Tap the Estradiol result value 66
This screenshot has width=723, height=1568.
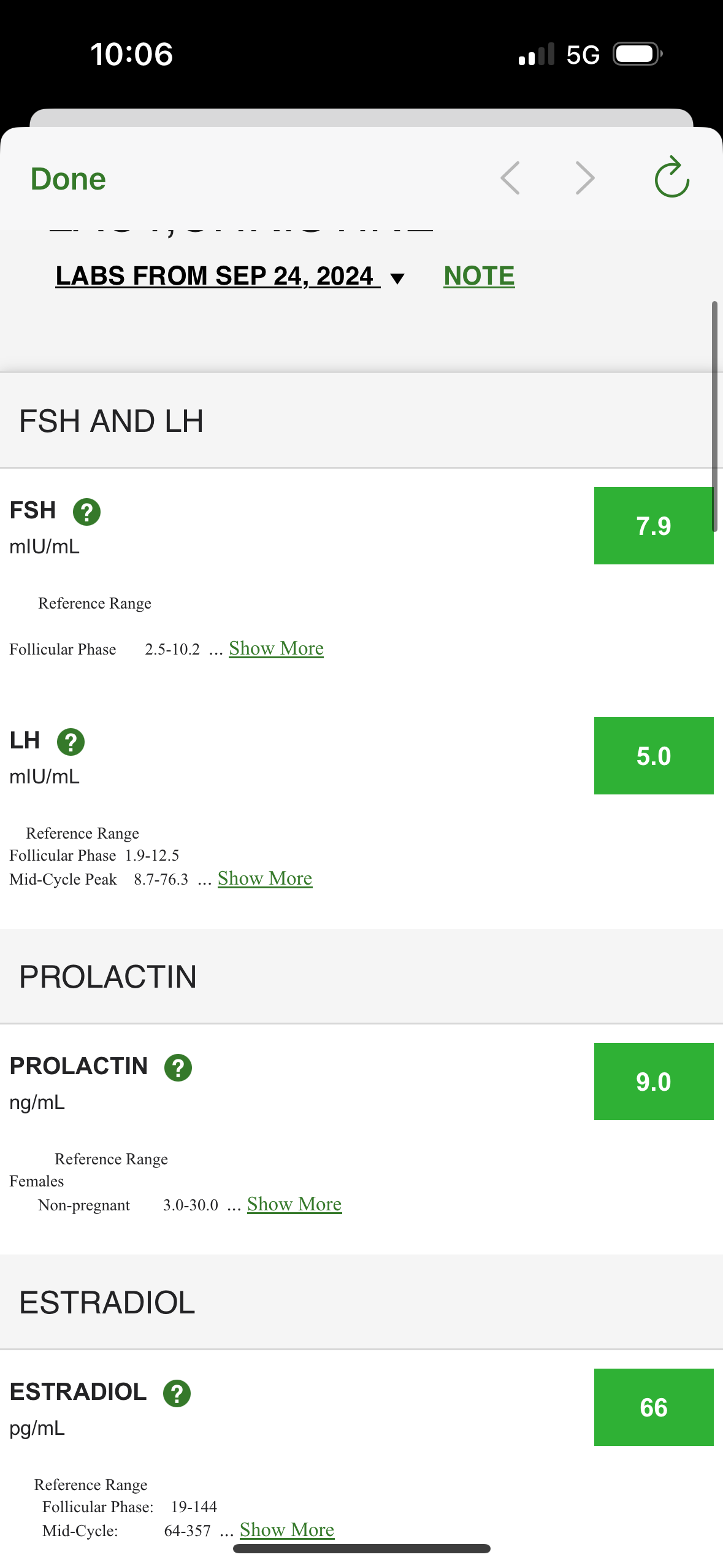[653, 1407]
